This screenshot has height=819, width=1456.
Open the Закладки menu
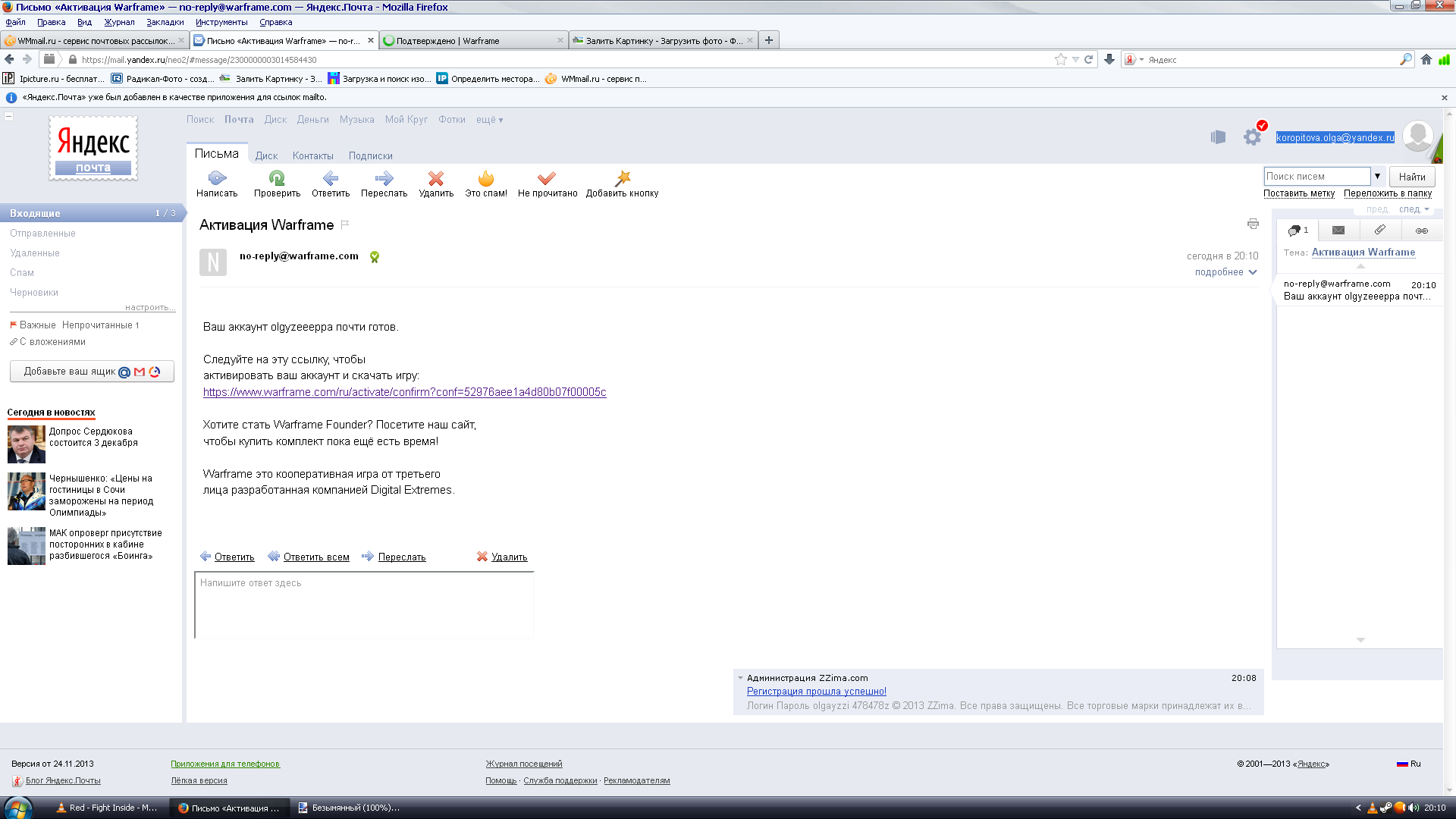coord(165,22)
